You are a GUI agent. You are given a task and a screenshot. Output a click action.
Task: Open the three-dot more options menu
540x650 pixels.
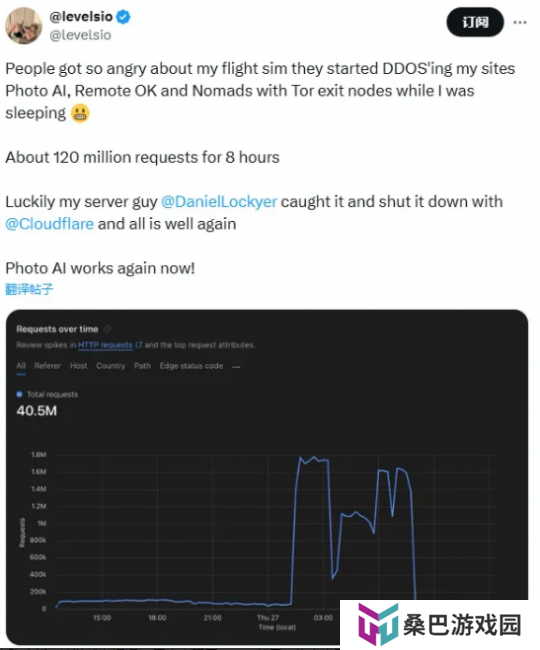click(520, 22)
